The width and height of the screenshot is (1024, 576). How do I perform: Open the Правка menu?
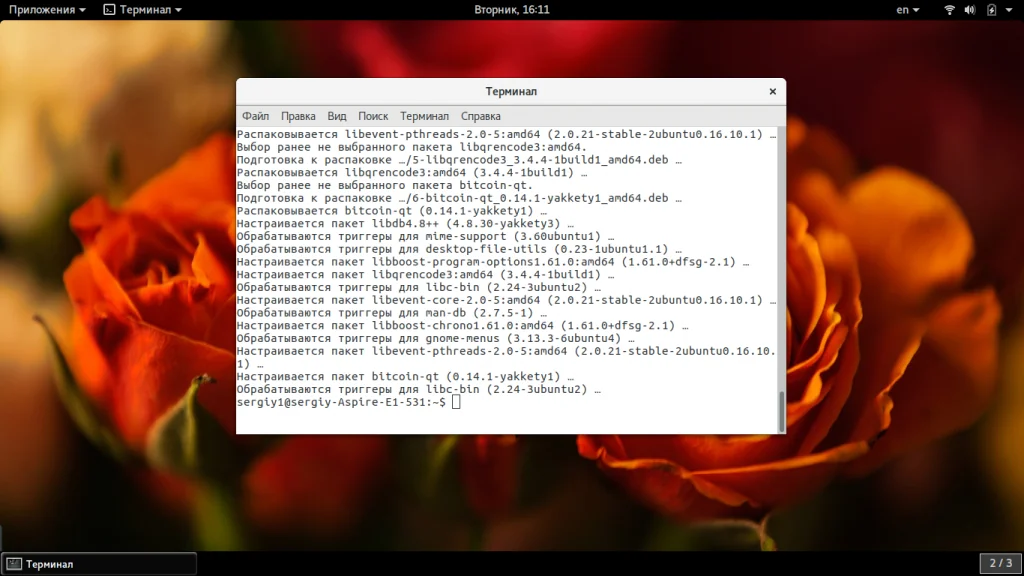pyautogui.click(x=298, y=116)
